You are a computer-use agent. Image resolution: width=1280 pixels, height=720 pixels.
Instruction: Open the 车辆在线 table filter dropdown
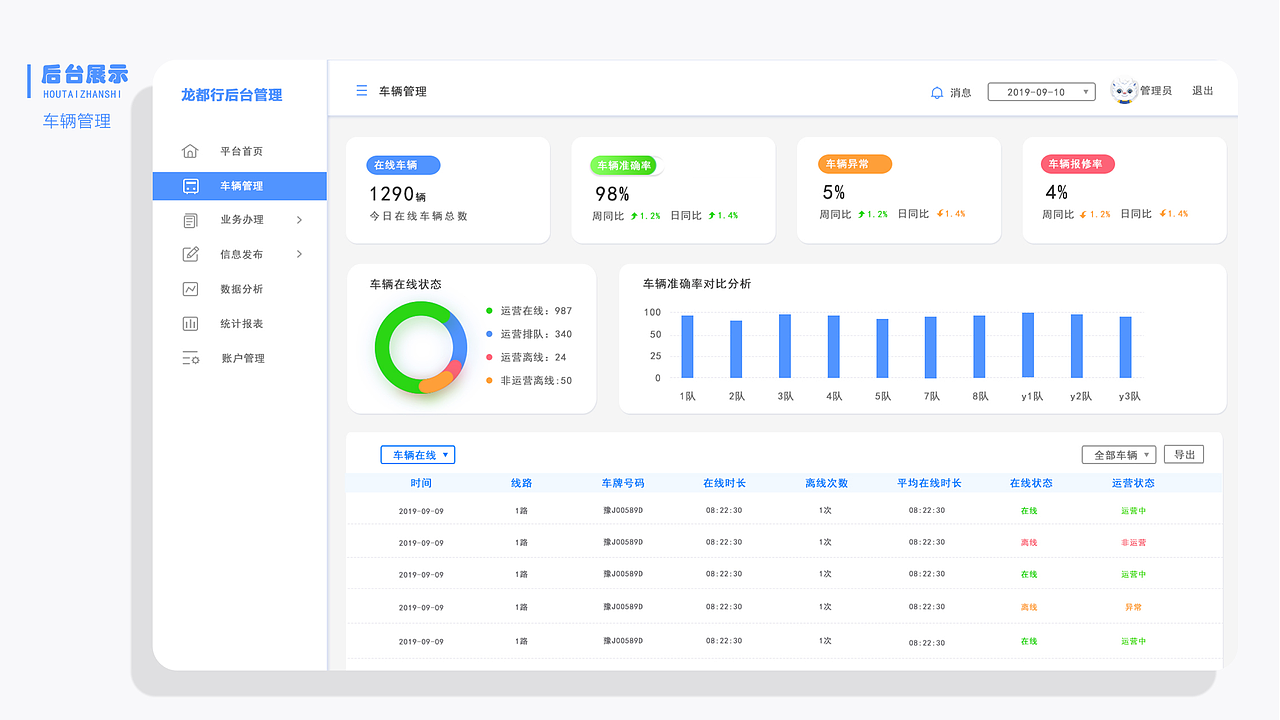tap(418, 455)
